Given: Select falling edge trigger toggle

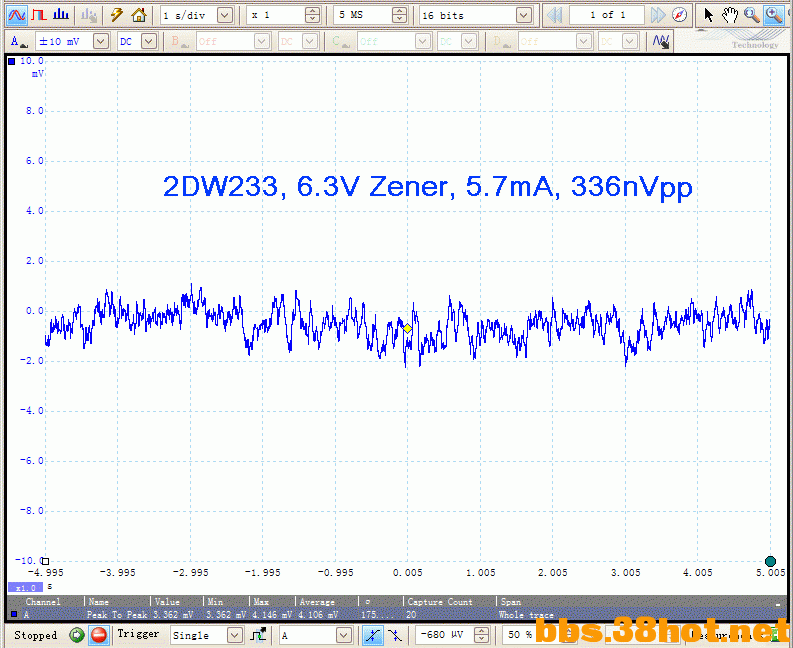Looking at the screenshot, I should 394,635.
